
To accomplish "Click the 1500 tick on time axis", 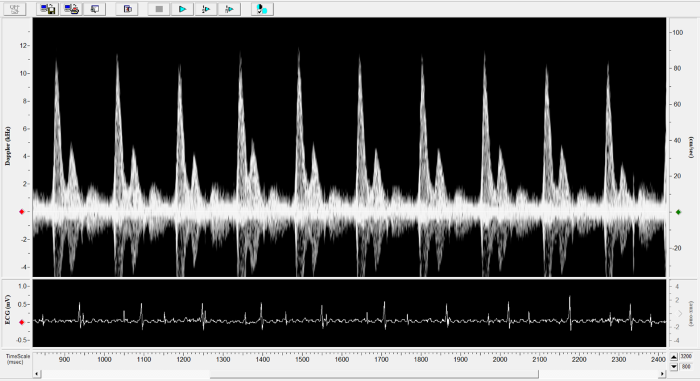I will 302,360.
